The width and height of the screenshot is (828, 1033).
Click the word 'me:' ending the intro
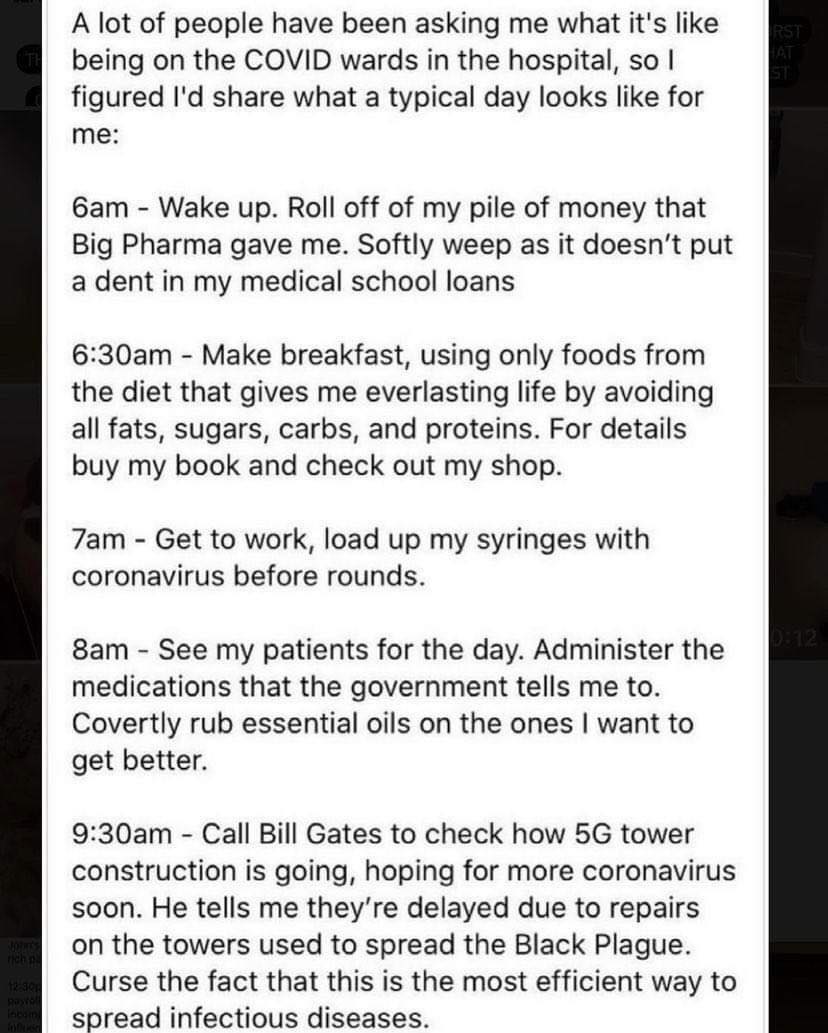[95, 135]
